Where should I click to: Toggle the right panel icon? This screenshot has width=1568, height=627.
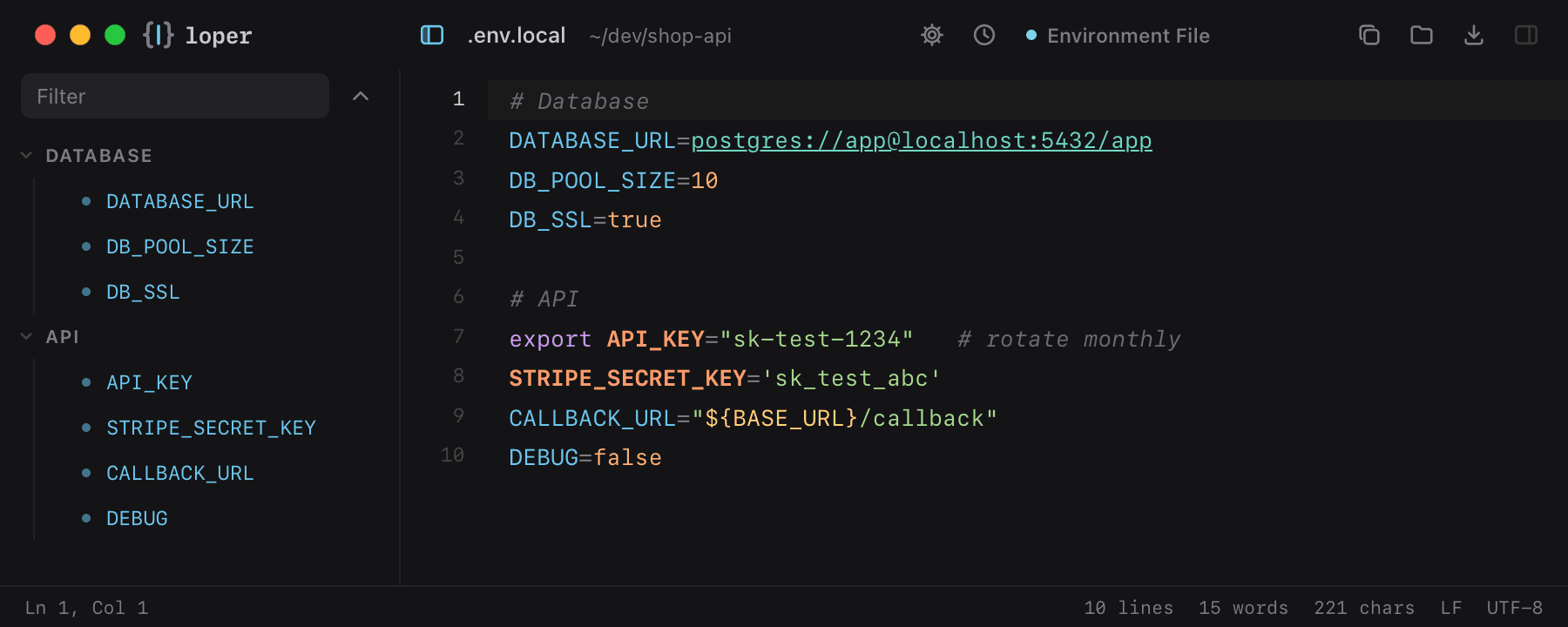(x=1526, y=35)
